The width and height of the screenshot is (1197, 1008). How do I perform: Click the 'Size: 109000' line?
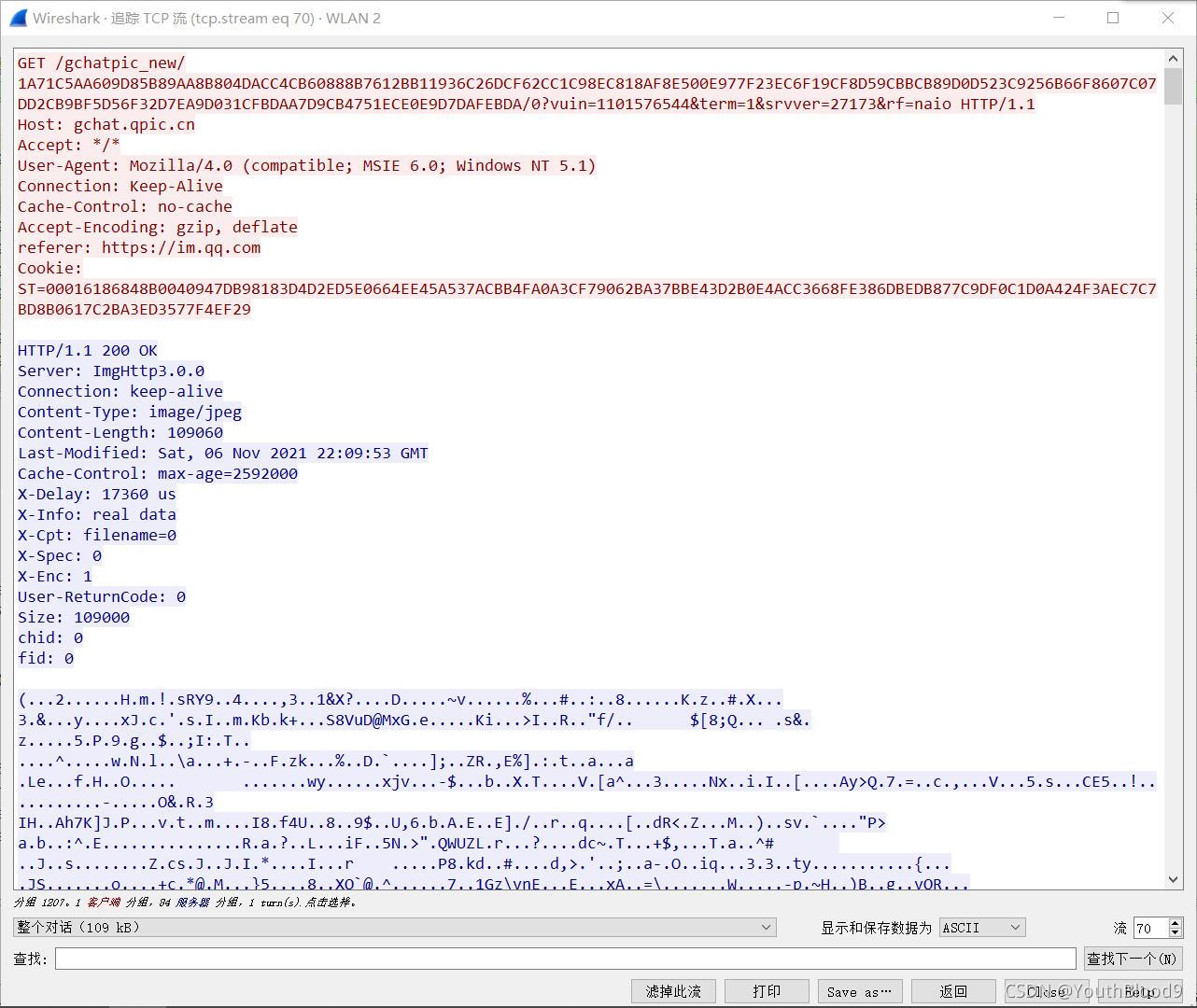pyautogui.click(x=74, y=617)
